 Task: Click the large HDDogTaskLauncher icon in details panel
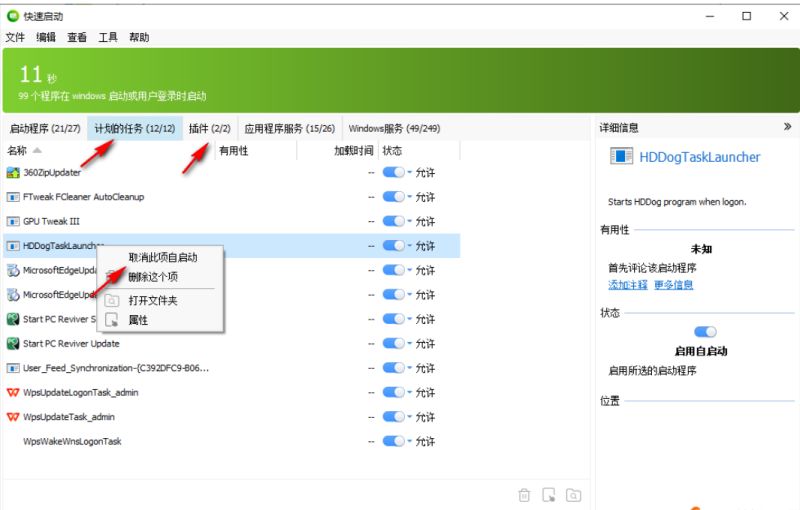click(621, 156)
